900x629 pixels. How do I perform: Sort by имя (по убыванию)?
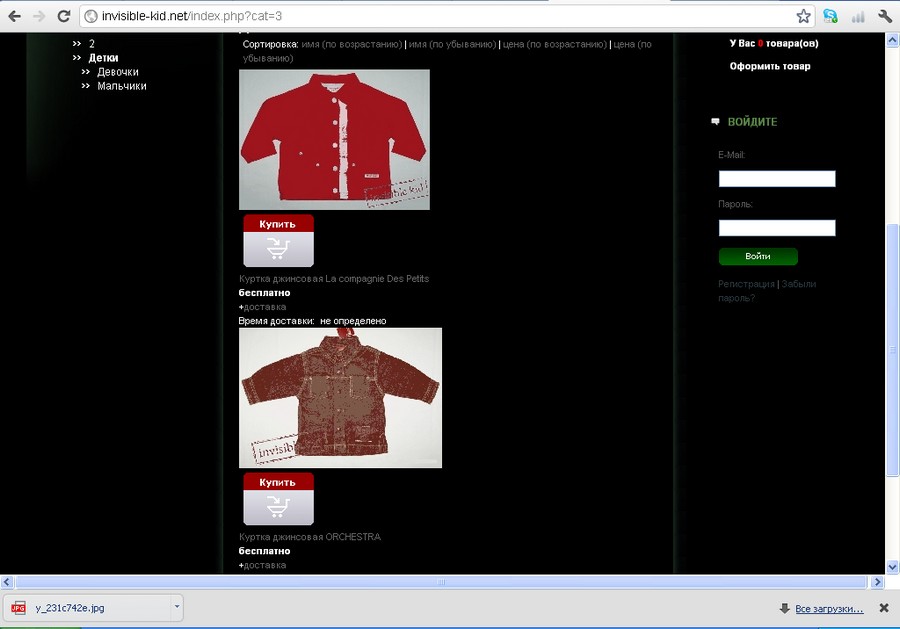(x=452, y=44)
